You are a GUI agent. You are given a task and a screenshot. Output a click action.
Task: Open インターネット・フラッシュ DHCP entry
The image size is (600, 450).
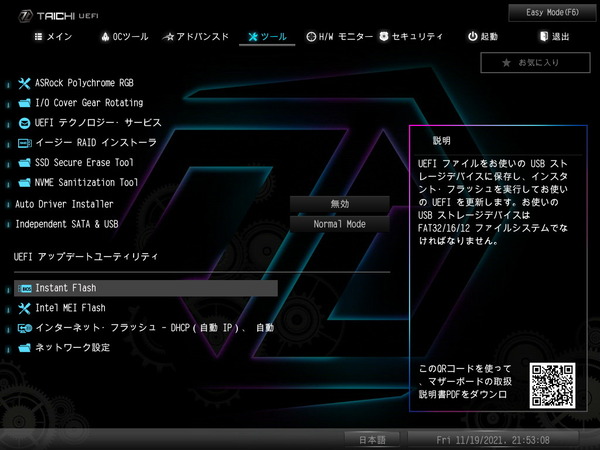(x=154, y=328)
